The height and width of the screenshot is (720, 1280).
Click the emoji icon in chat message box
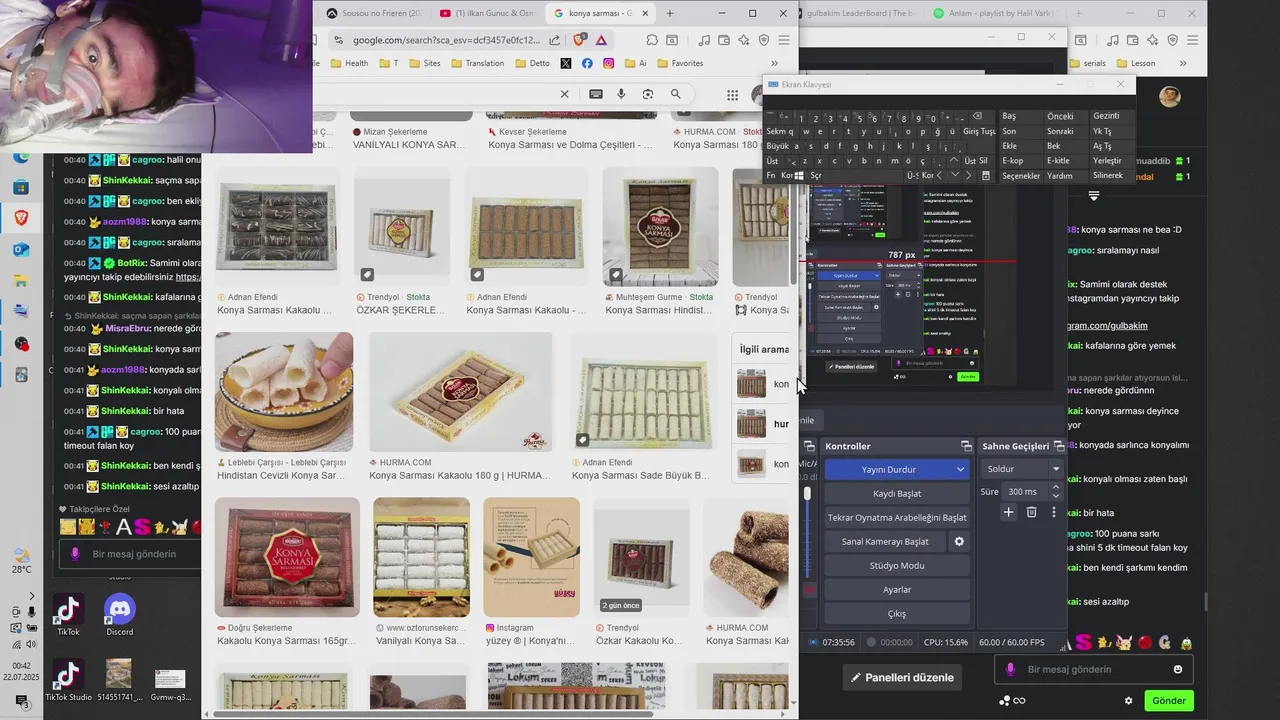click(x=1178, y=669)
